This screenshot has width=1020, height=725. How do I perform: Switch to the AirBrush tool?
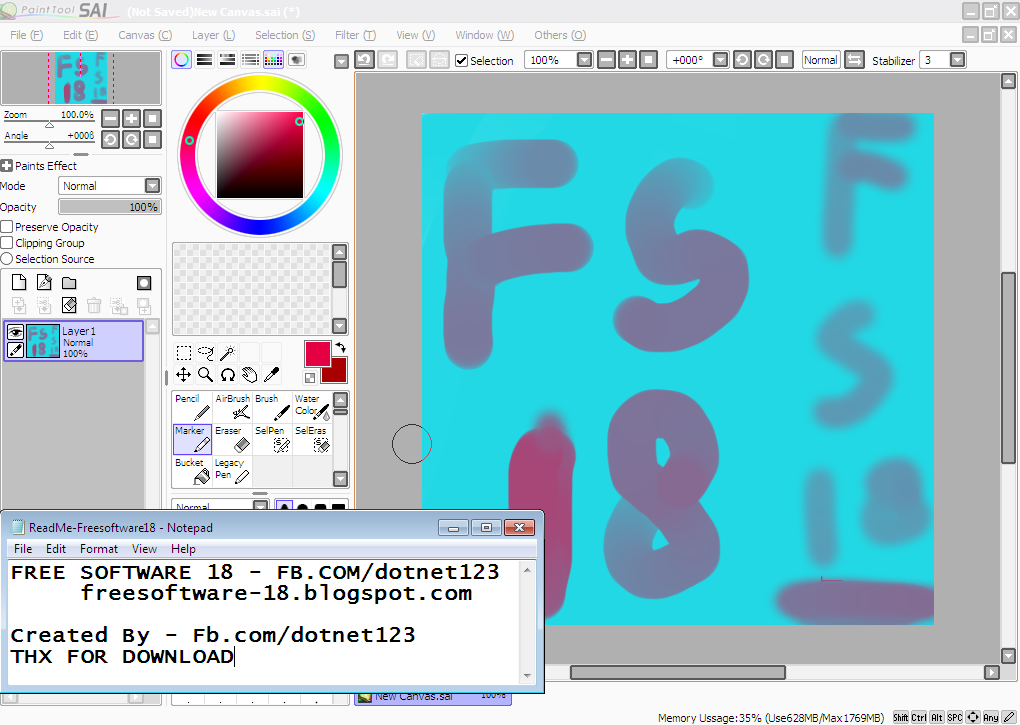[x=233, y=406]
